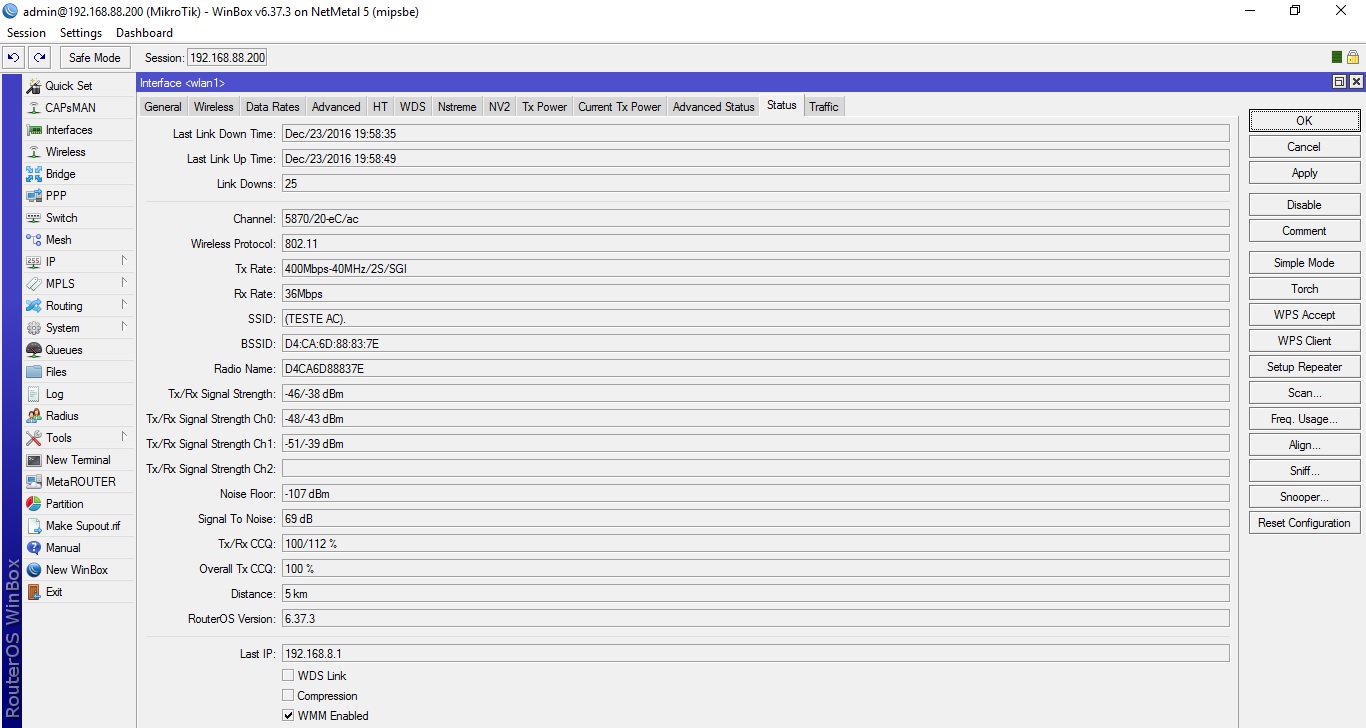Click the OK button
This screenshot has height=728, width=1366.
tap(1304, 121)
